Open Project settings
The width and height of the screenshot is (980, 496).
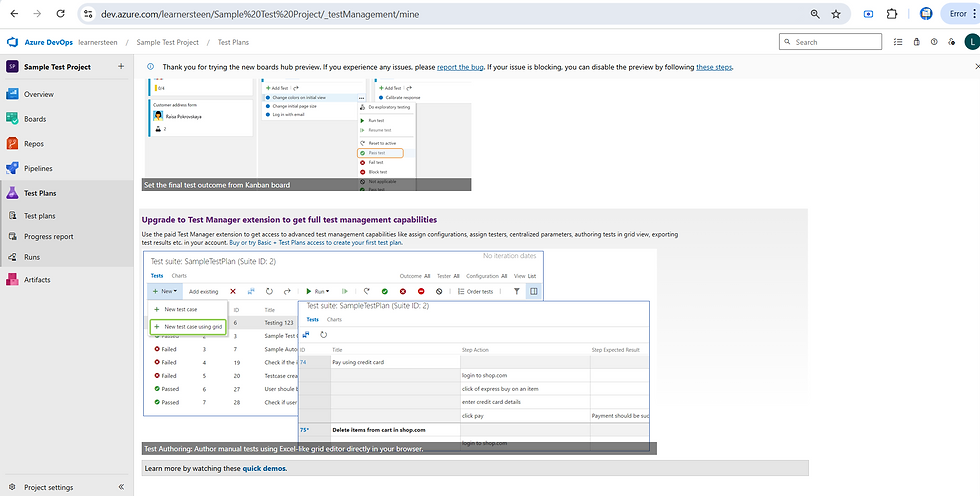pos(48,487)
